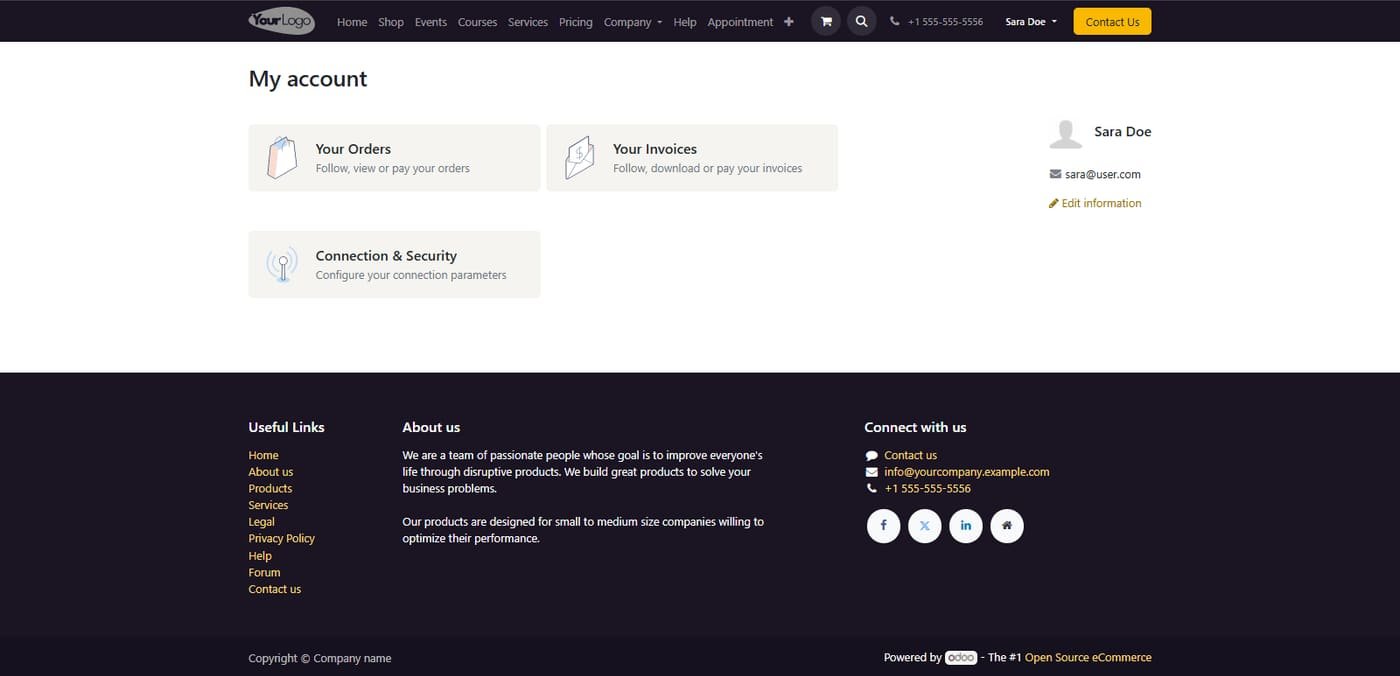Open the Facebook social icon
The width and height of the screenshot is (1400, 676).
tap(883, 526)
